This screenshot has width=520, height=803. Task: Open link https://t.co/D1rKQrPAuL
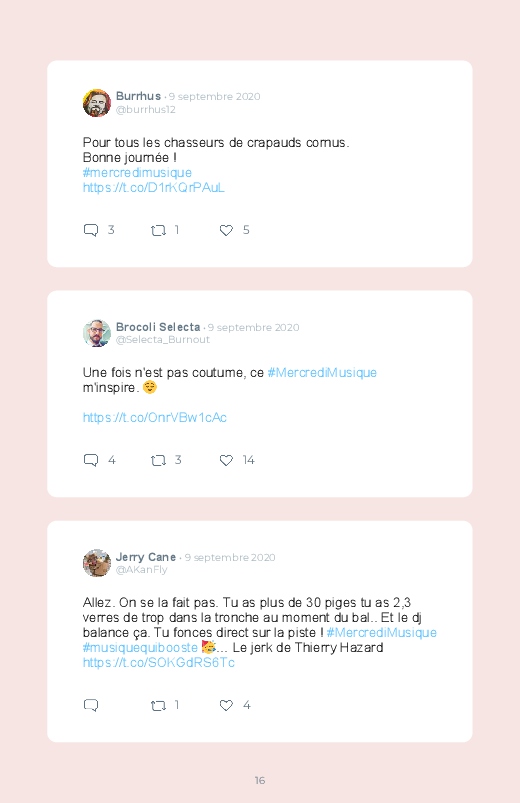tap(154, 187)
